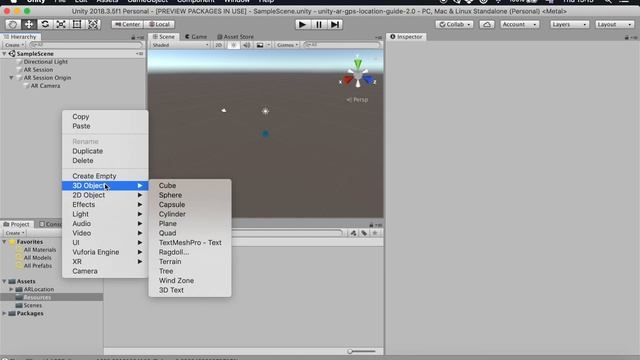This screenshot has width=640, height=360.
Task: Expand the Packages folder
Action: pos(4,313)
